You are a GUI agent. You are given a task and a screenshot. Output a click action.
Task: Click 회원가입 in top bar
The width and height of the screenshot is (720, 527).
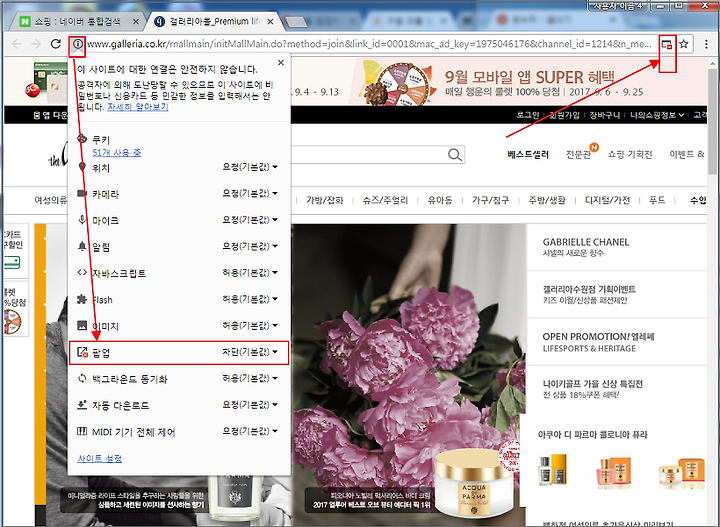(564, 115)
